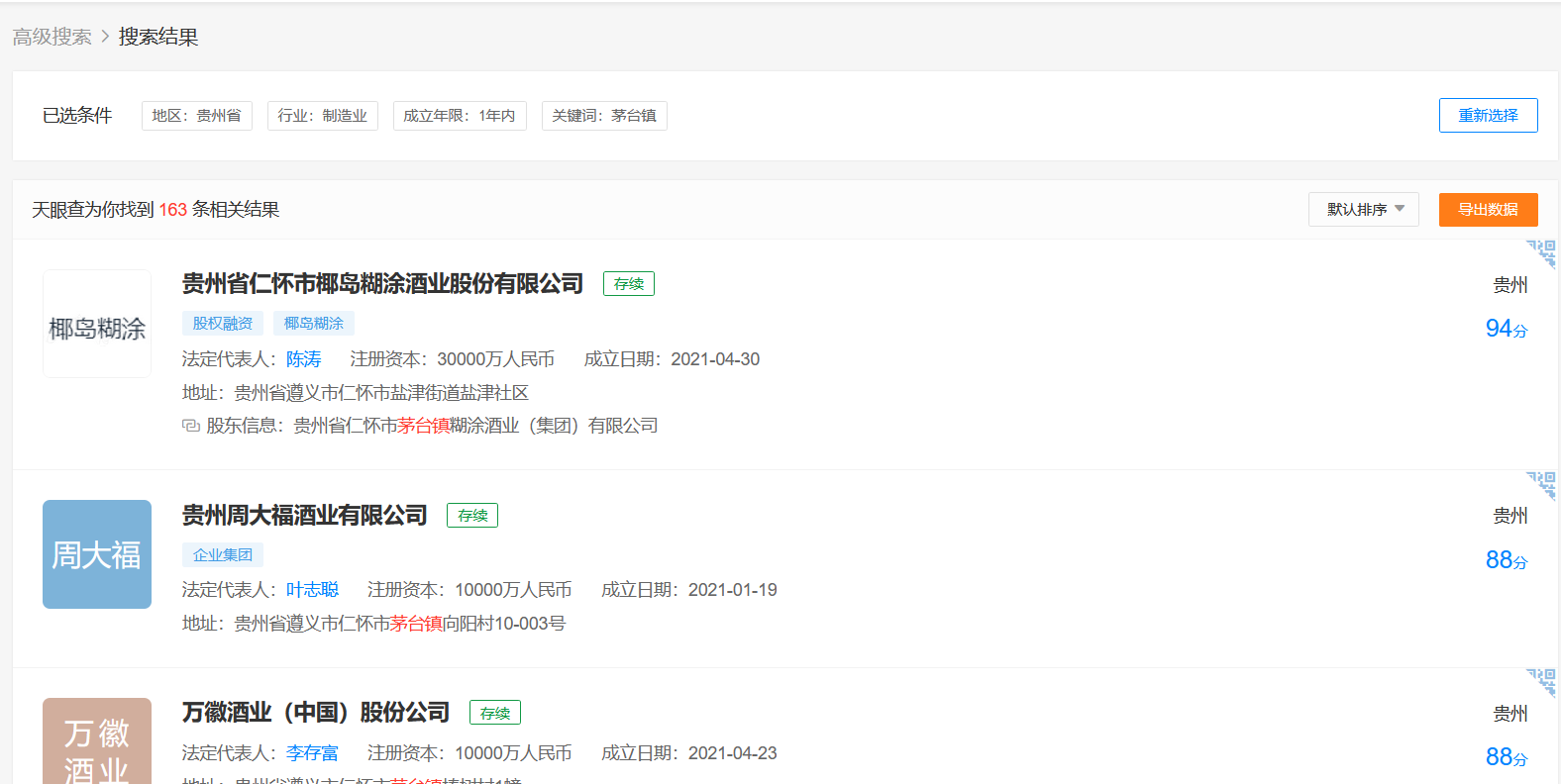Screen dimensions: 1561x784
Task: Click the 椰岛糊涂 blue tag
Action: coord(314,324)
